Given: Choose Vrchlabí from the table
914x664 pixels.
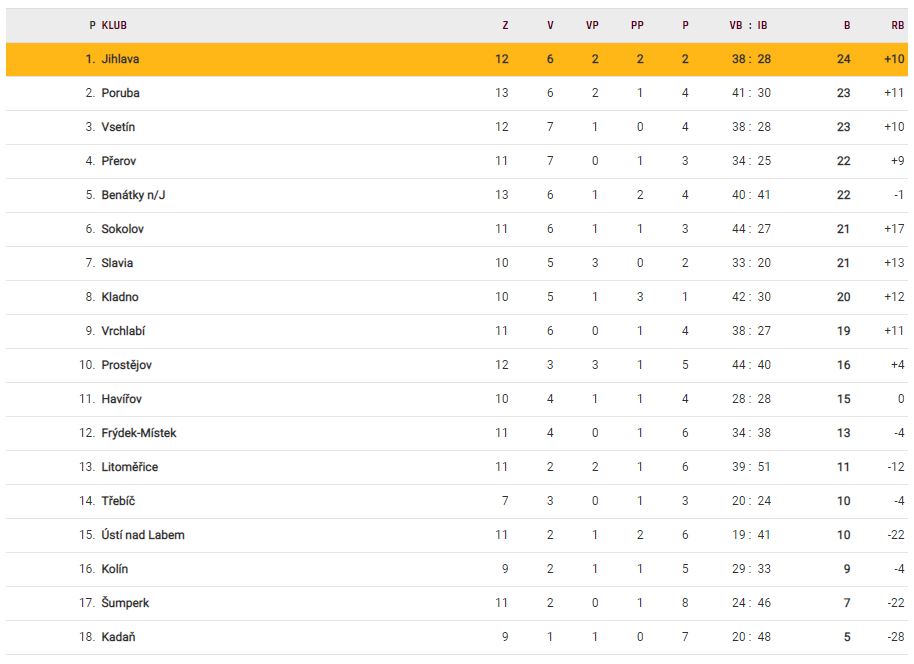Looking at the screenshot, I should coord(123,331).
